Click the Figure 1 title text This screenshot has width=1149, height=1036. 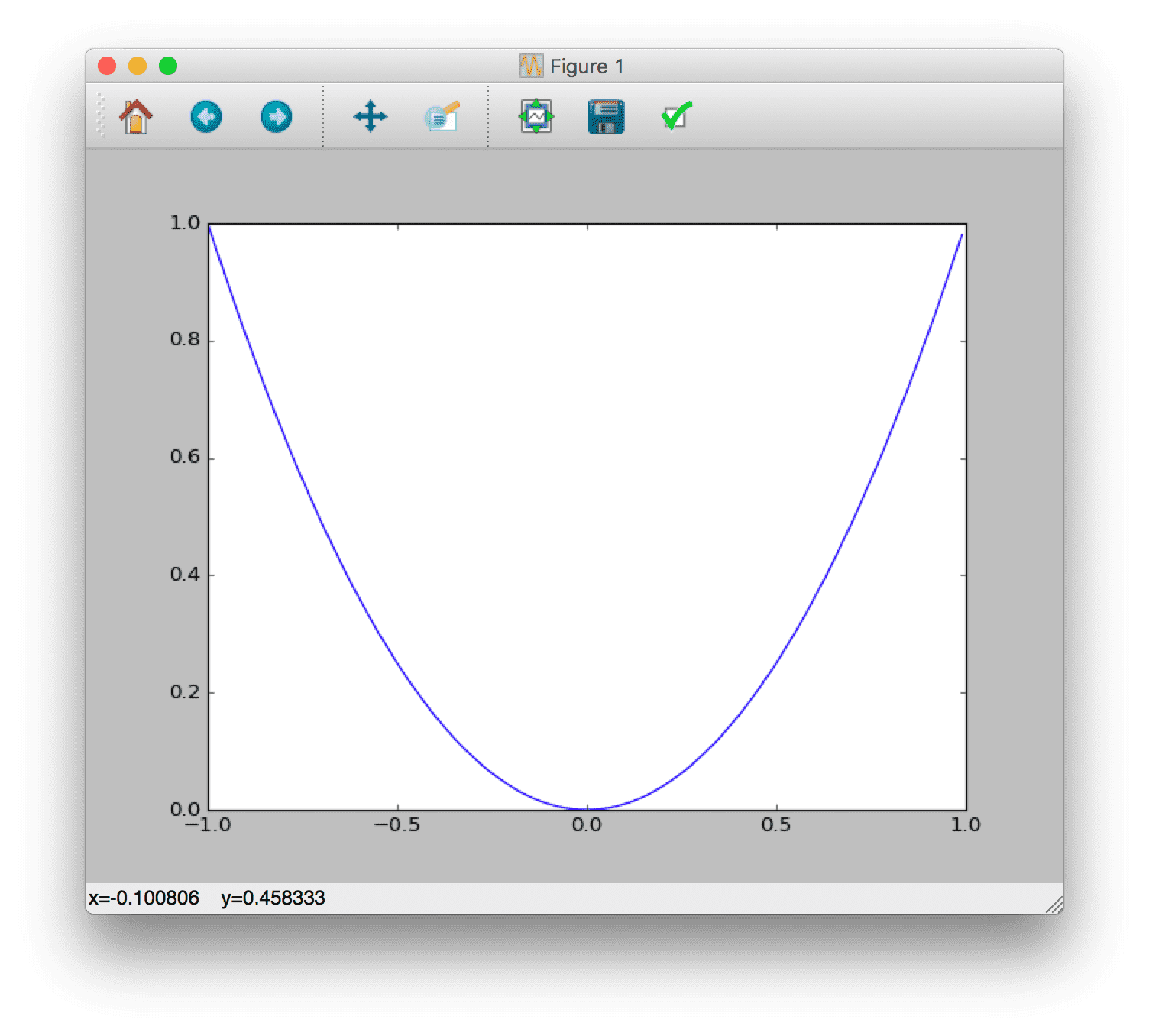[587, 66]
